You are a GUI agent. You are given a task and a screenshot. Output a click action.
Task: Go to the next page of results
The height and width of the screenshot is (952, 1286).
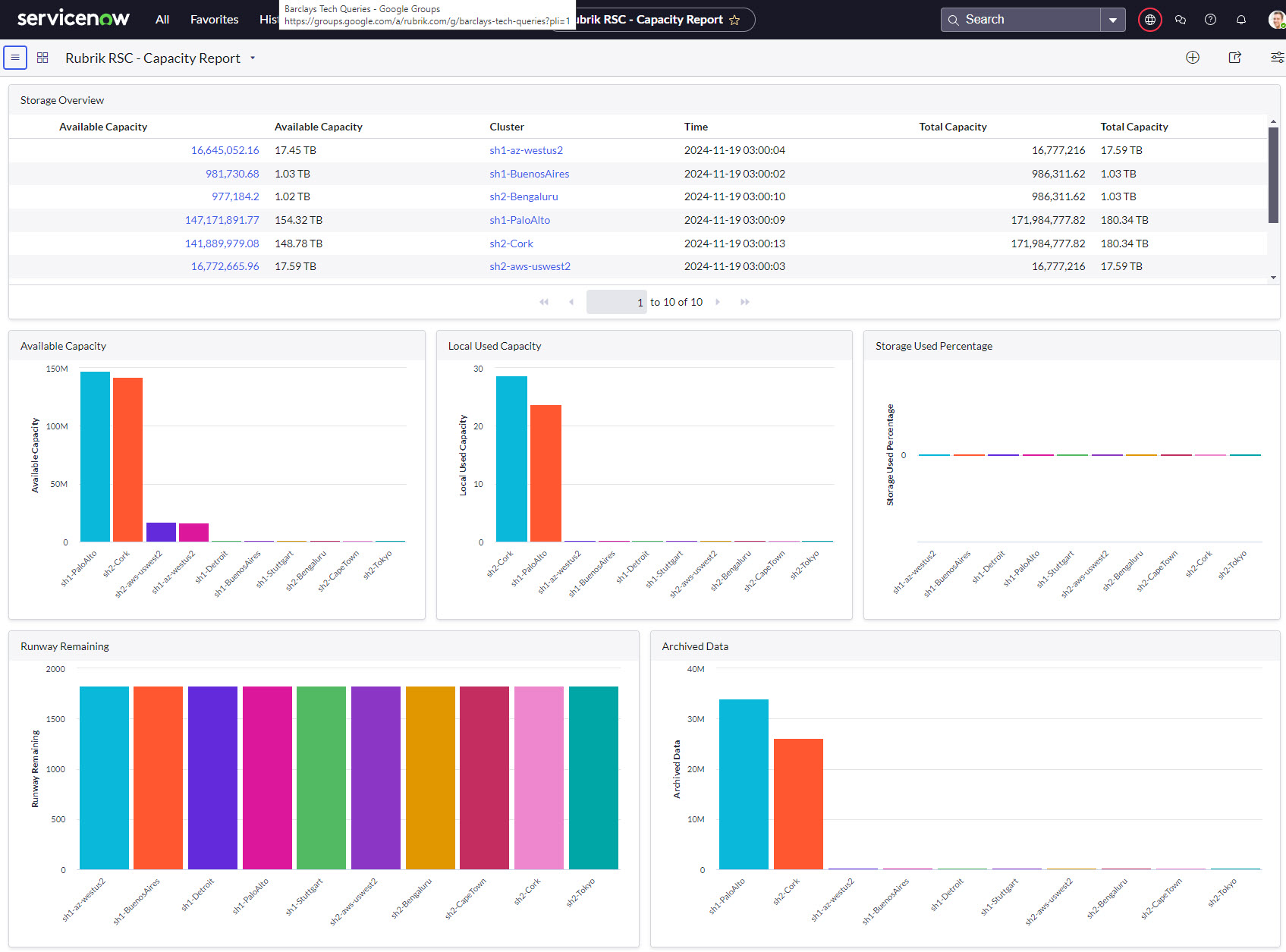coord(718,302)
